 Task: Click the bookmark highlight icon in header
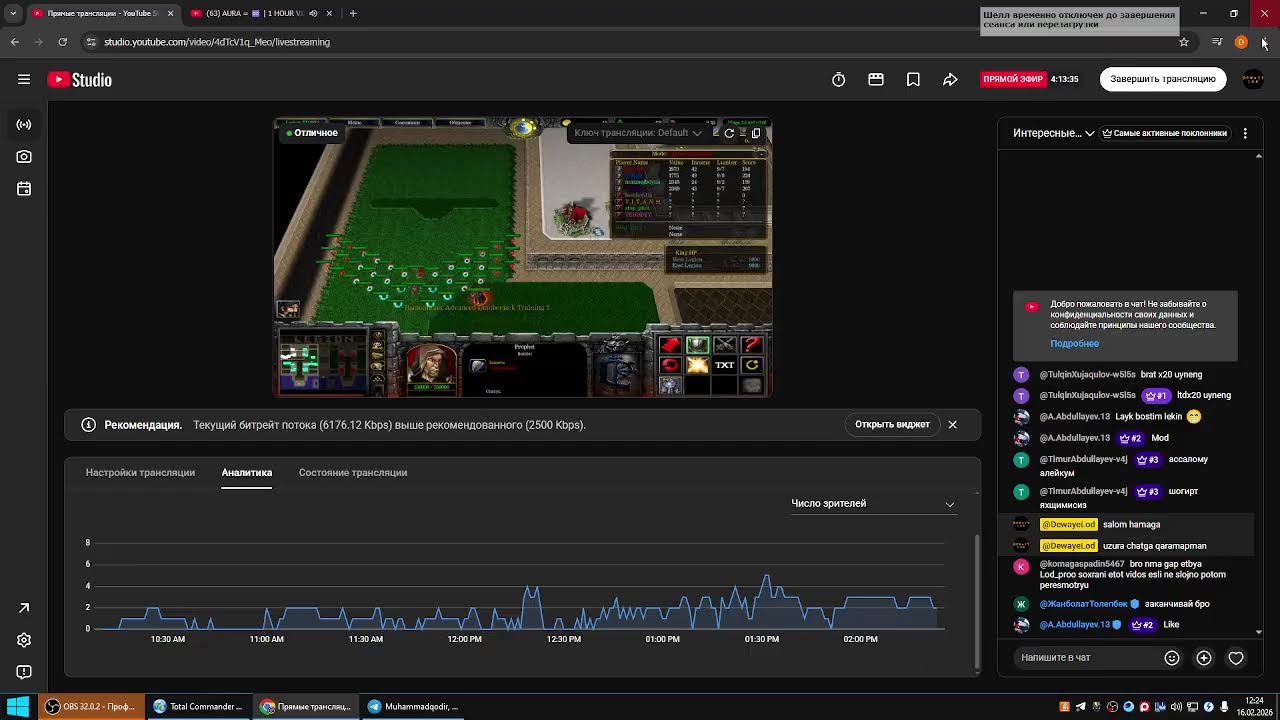tap(913, 80)
